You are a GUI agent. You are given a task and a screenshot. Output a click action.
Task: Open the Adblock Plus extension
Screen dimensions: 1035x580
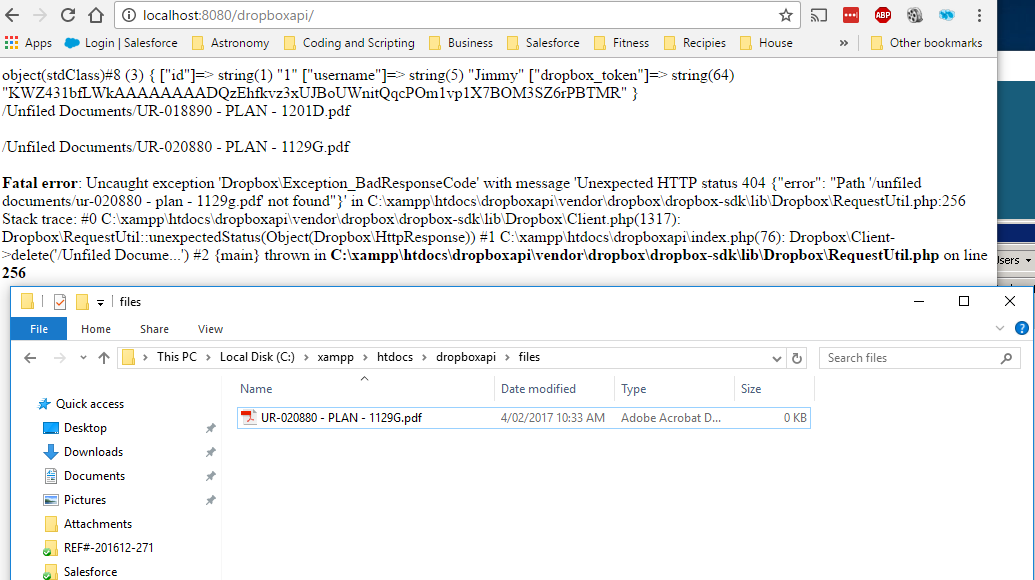[883, 15]
